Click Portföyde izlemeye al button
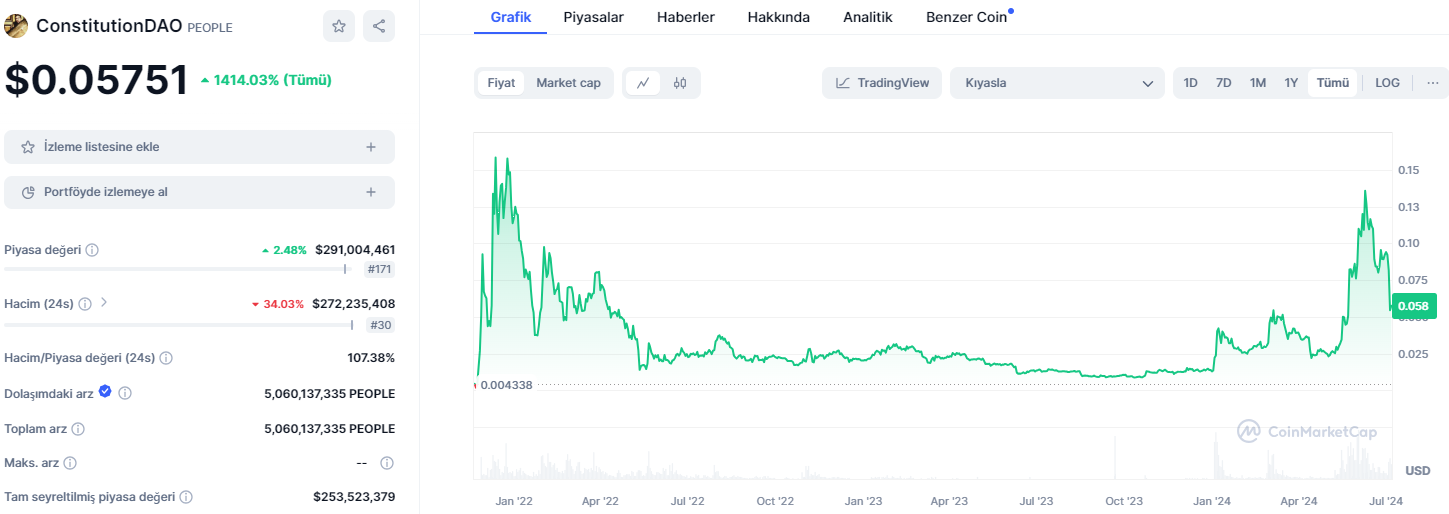Screen dimensions: 1449x514 coord(199,192)
